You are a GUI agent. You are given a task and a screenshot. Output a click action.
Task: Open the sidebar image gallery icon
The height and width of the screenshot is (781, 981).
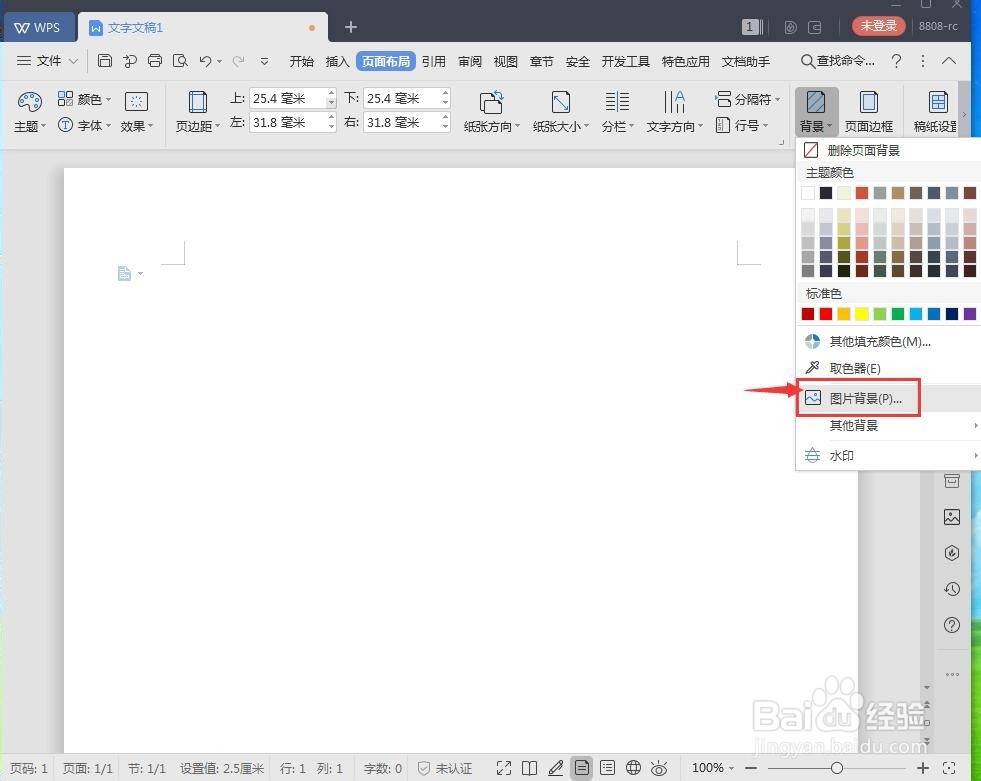(x=952, y=517)
